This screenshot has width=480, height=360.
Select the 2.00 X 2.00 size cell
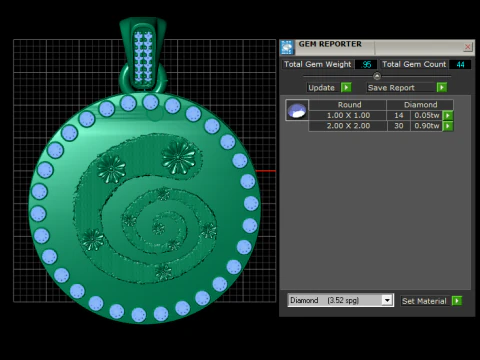point(348,126)
